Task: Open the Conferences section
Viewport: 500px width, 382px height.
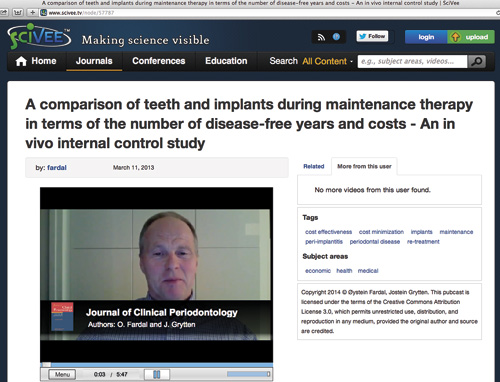Action: (x=159, y=61)
